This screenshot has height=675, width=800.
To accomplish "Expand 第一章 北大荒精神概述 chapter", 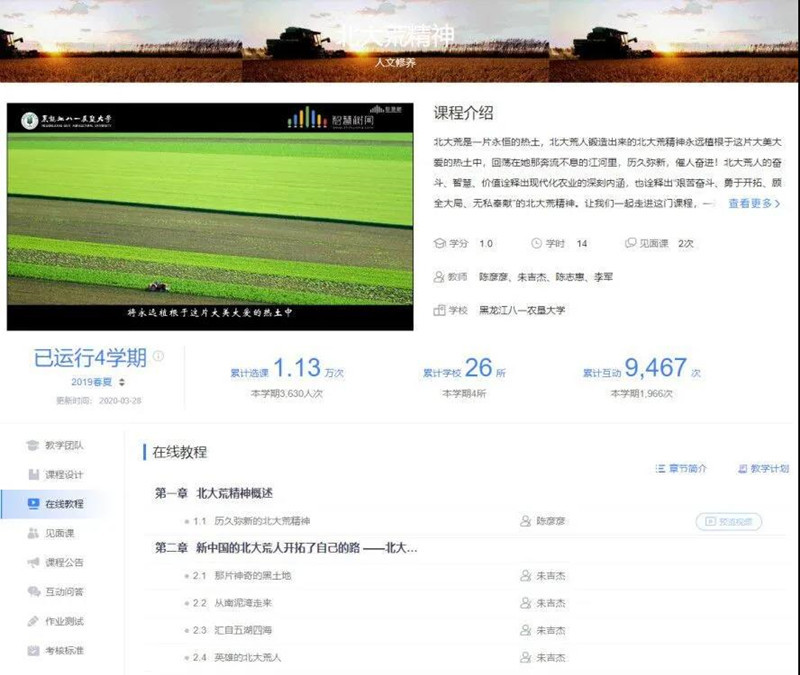I will (x=214, y=494).
